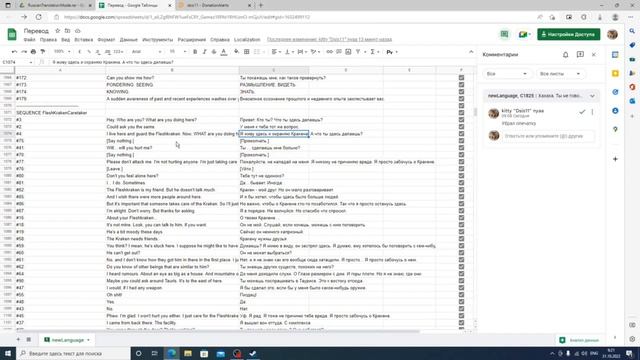640x360 pixels.
Task: Open the cell borders tool
Action: [x=247, y=52]
